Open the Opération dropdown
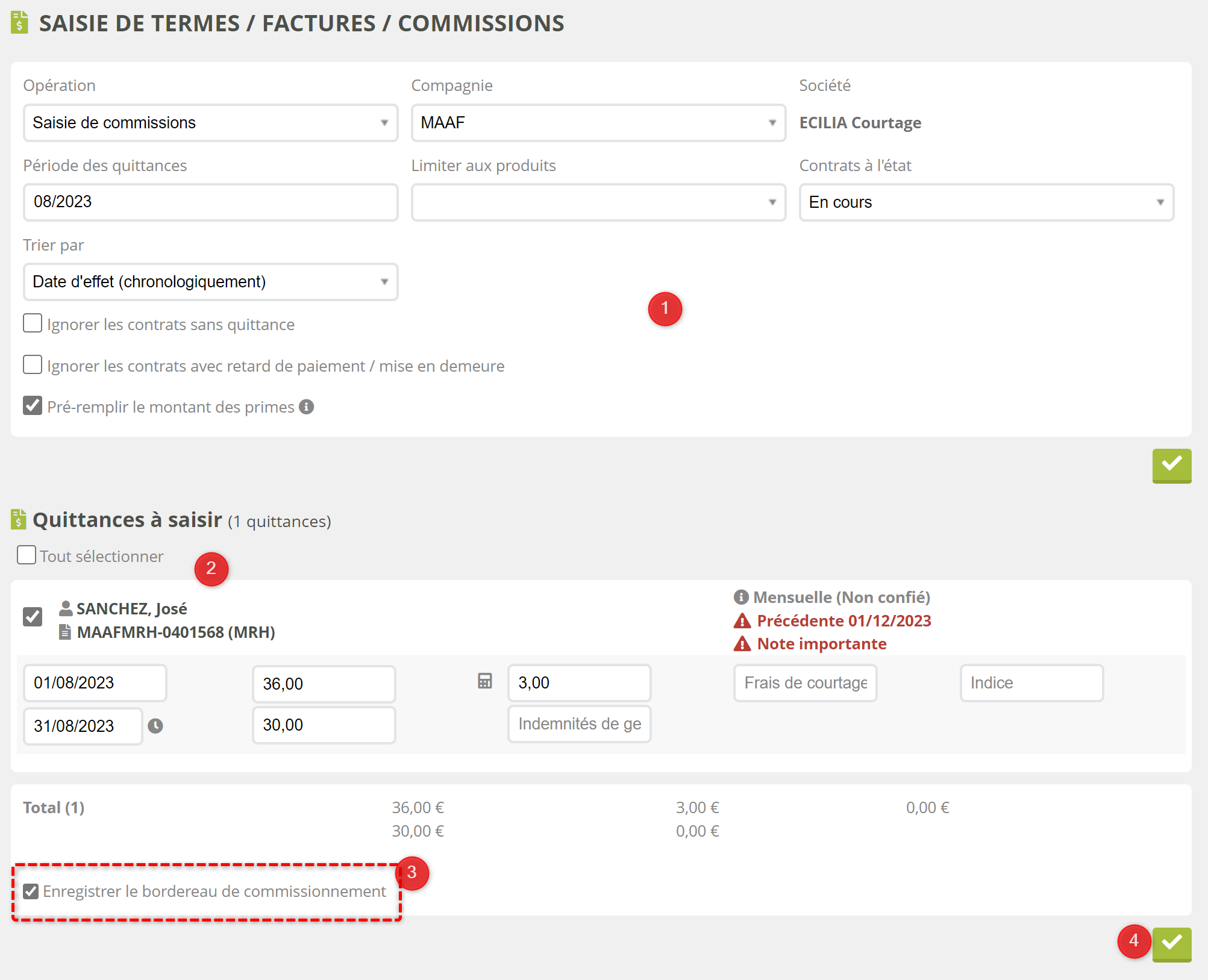The width and height of the screenshot is (1208, 980). pos(210,123)
